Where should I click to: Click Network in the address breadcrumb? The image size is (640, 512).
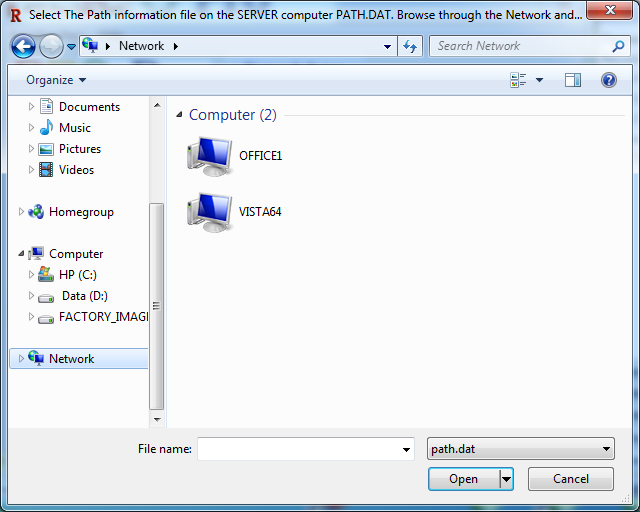coord(141,46)
